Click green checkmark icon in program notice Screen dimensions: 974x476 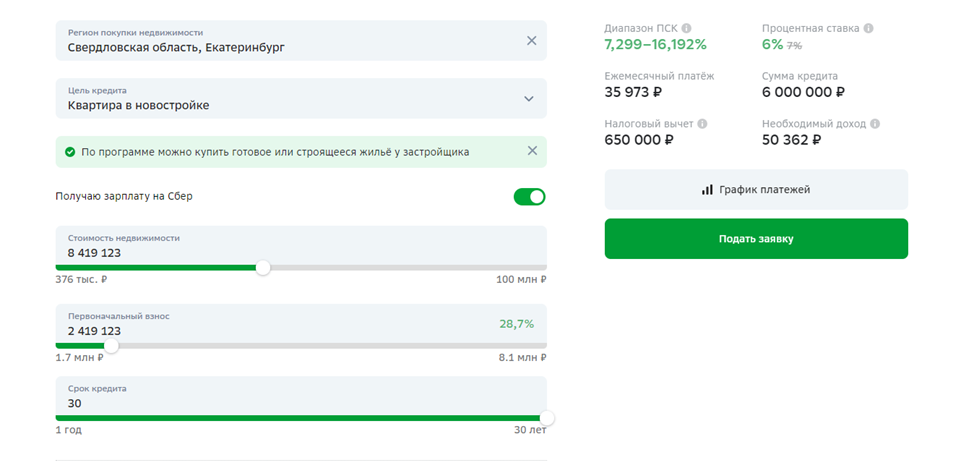[x=70, y=152]
